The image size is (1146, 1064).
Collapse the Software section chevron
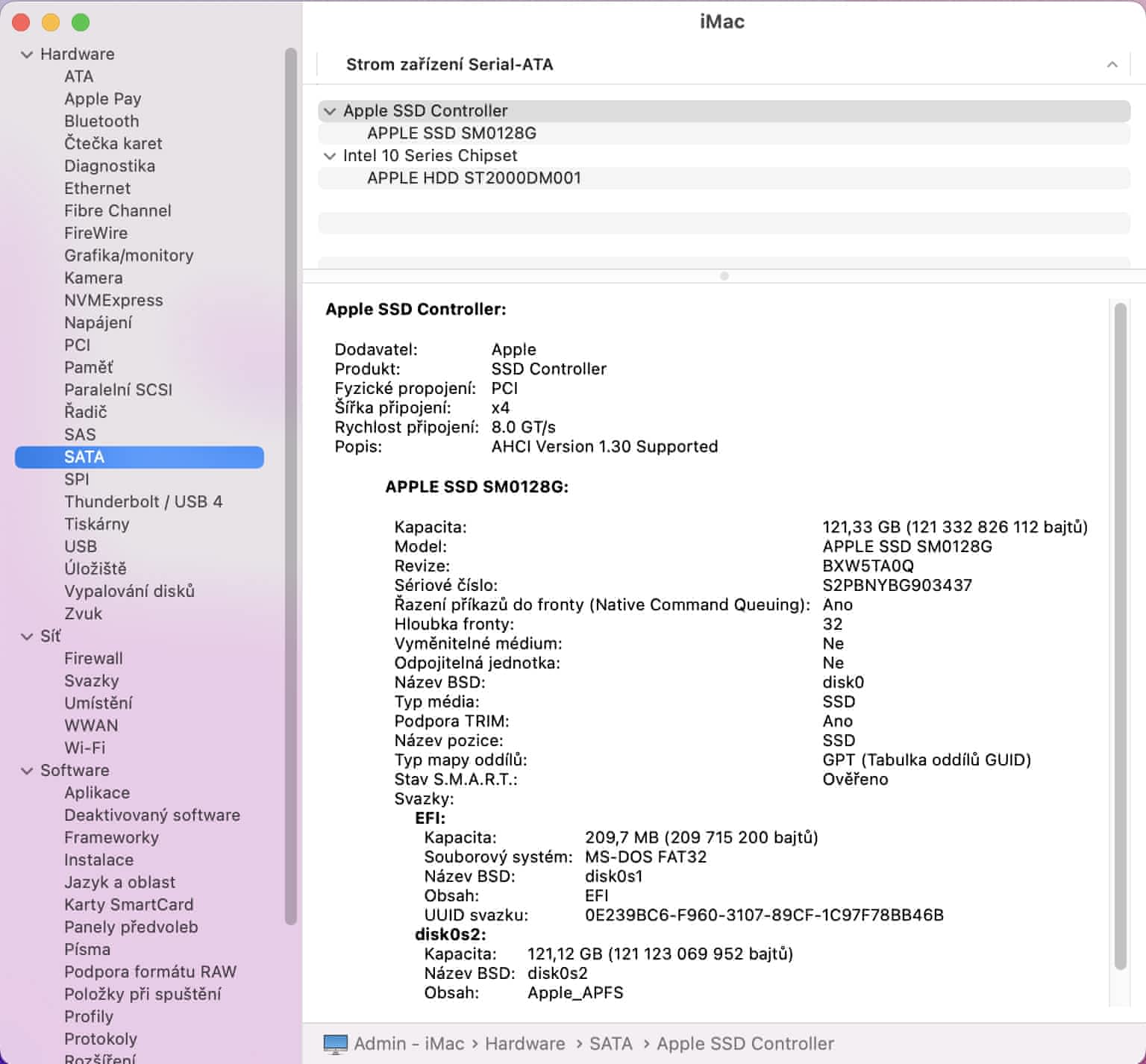point(27,771)
